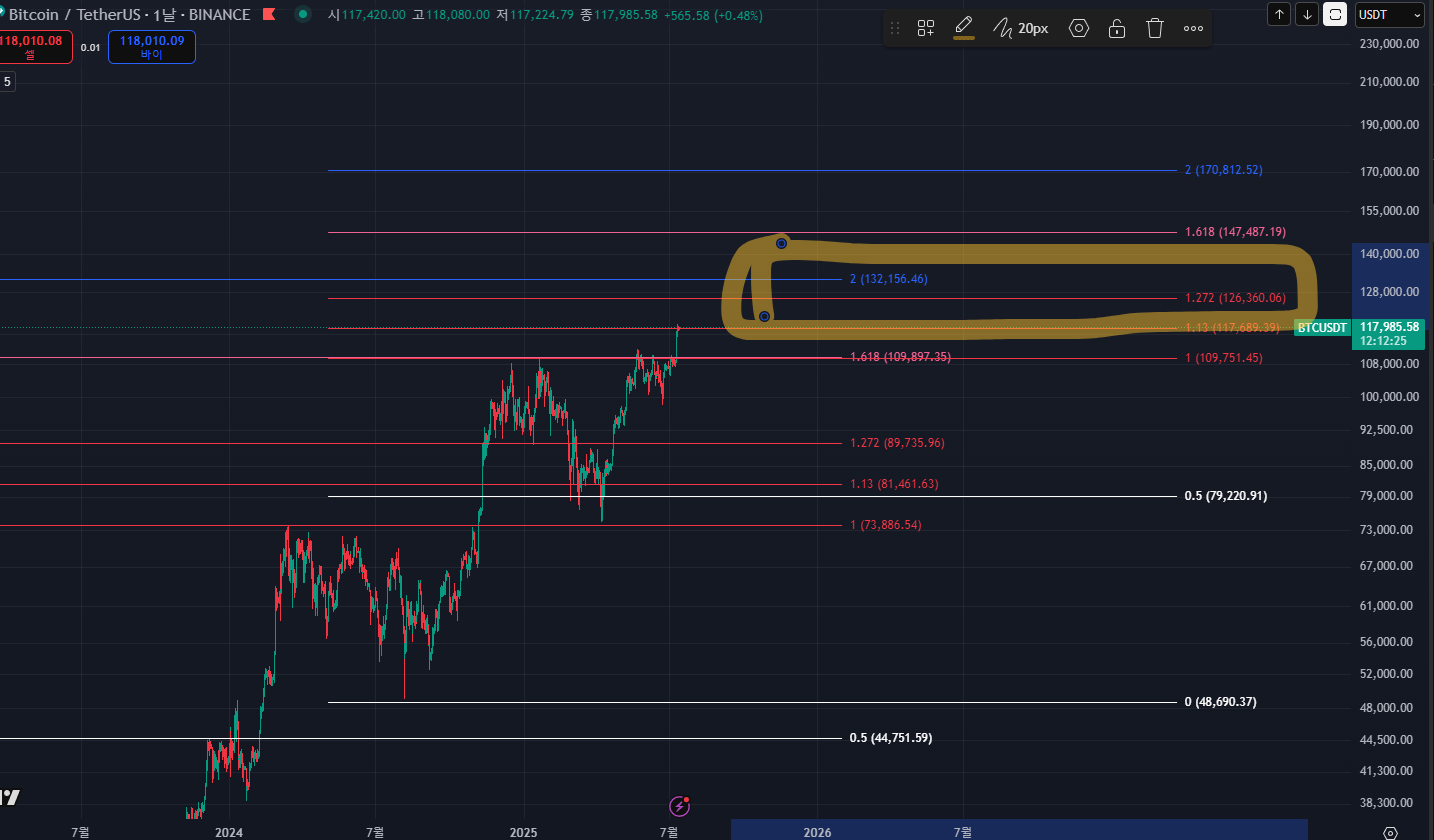Select the lower anchor point of the brush drawing
Image resolution: width=1434 pixels, height=840 pixels.
coord(764,316)
